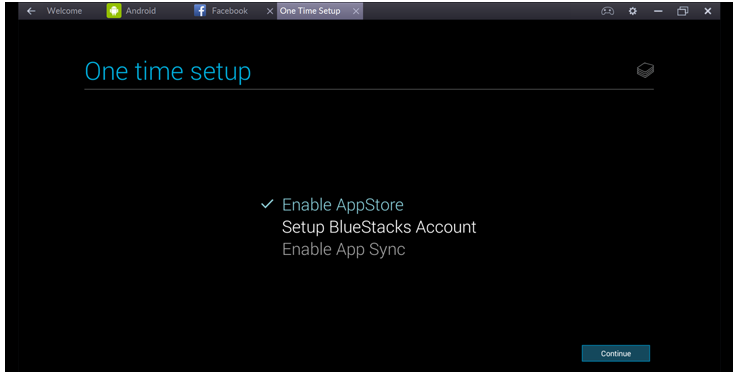Select the Enable AppStore step
Viewport: 739px width, 375px height.
pos(343,205)
